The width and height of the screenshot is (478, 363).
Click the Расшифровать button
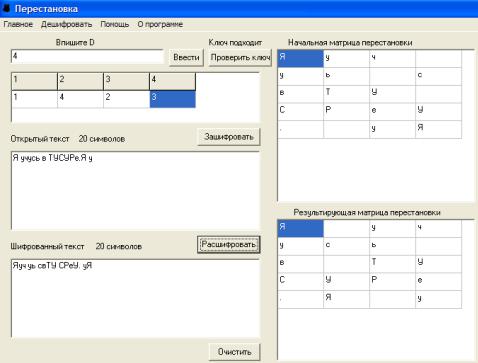229,245
